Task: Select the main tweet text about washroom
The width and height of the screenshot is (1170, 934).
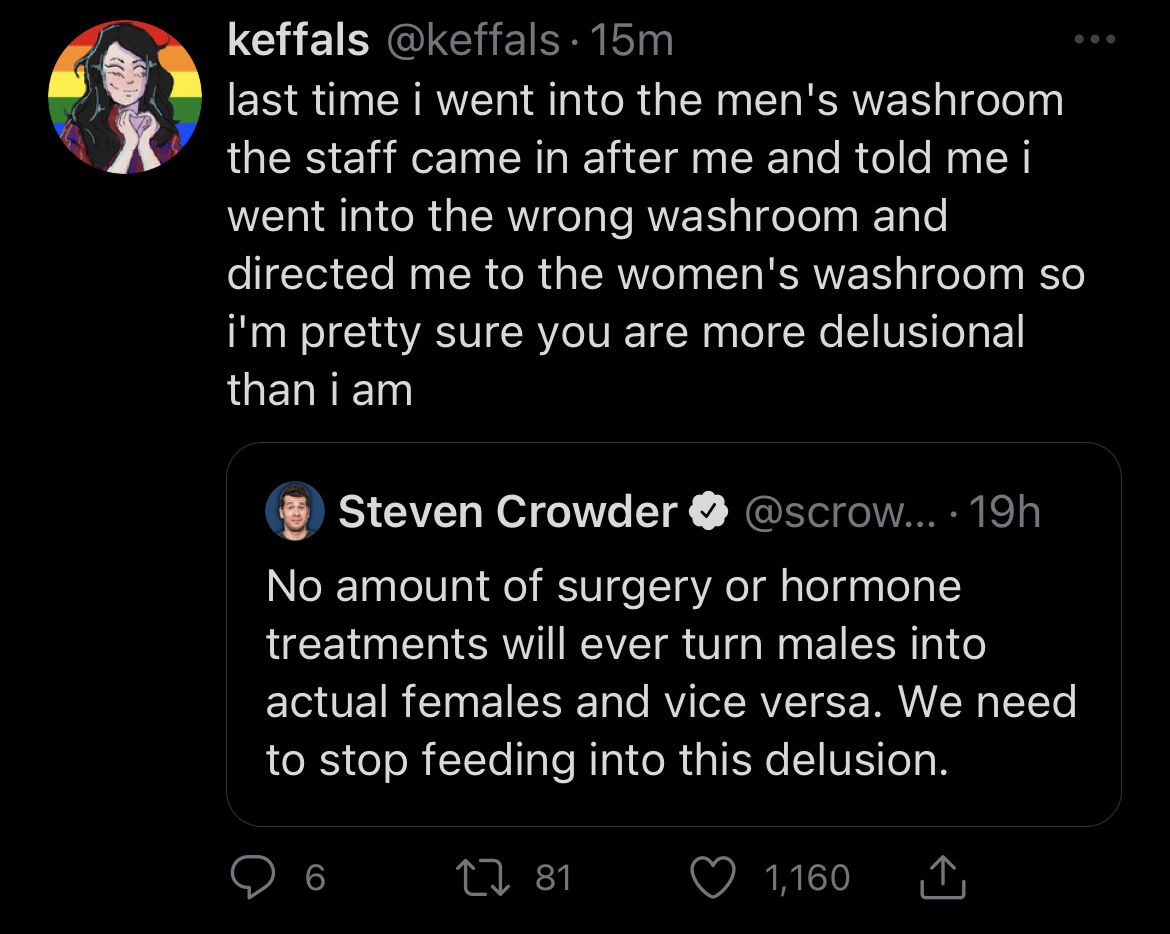Action: (x=656, y=245)
